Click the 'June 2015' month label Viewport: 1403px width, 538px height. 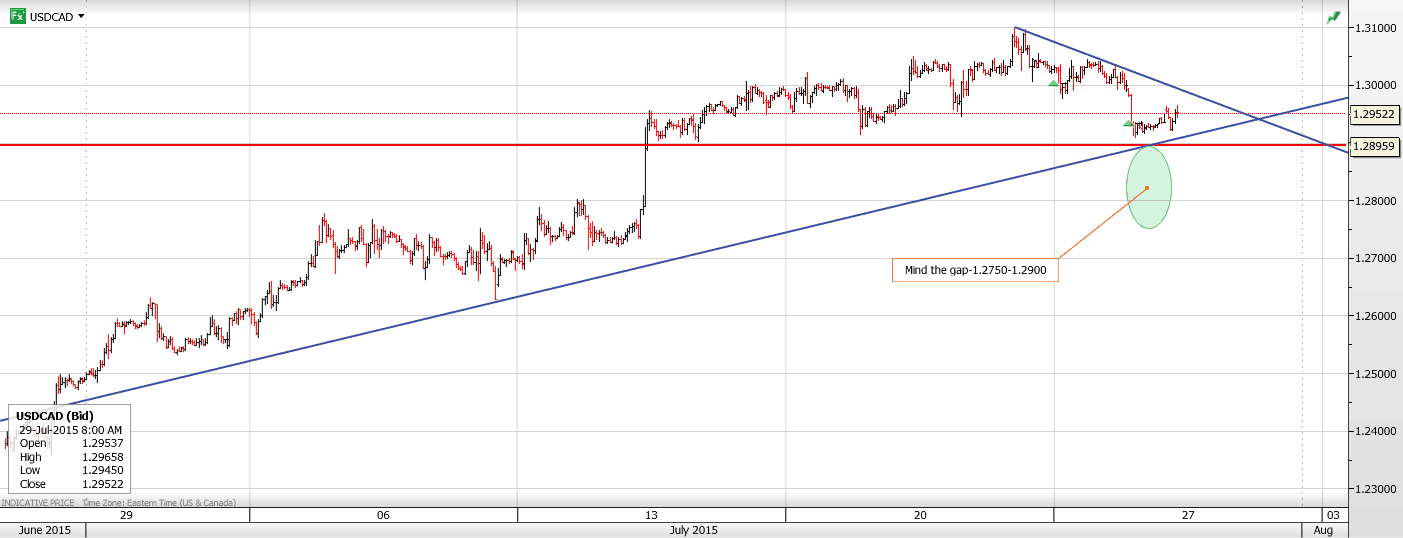tap(43, 530)
